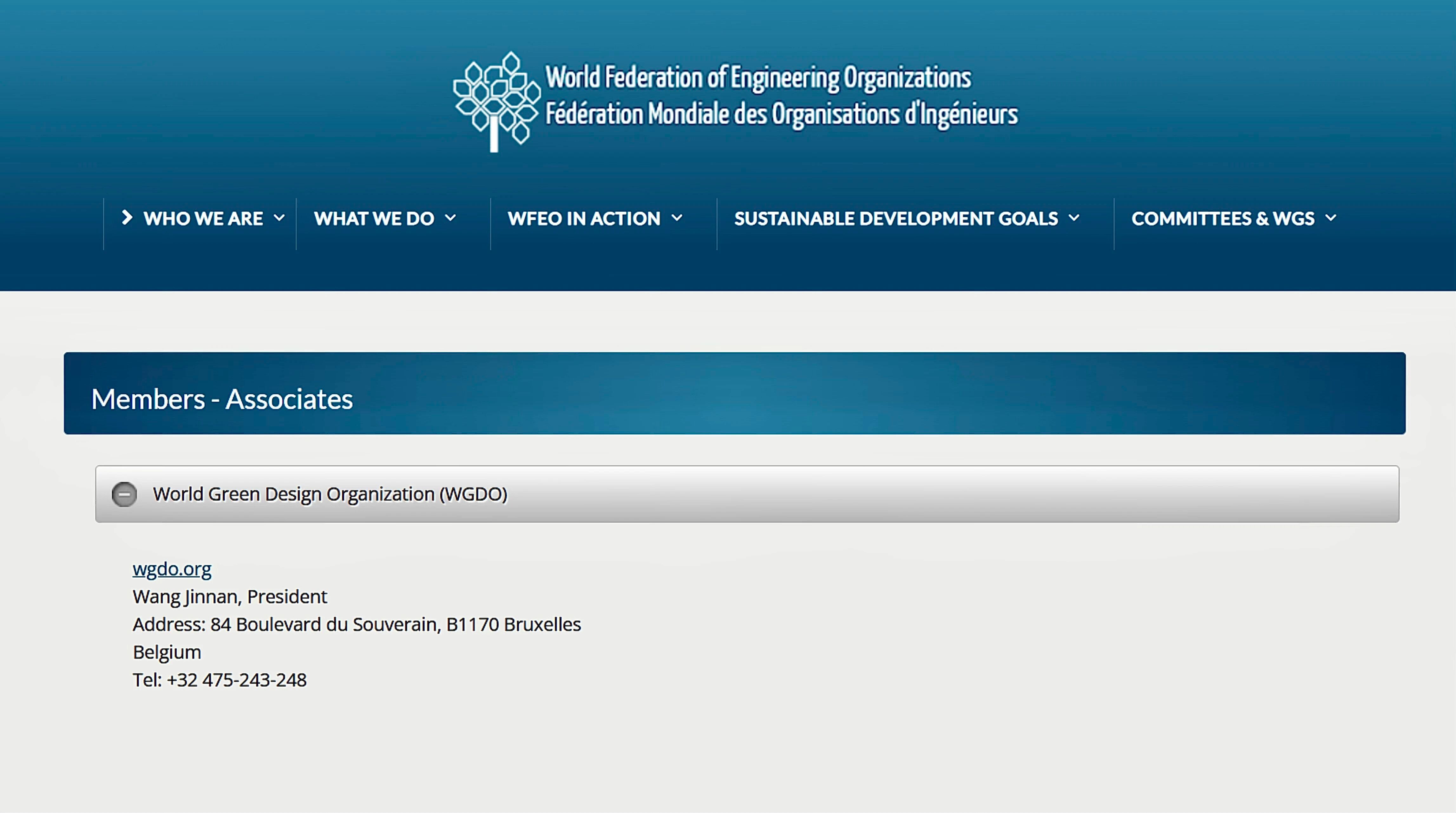
Task: Click the chevron beside SUSTAINABLE DEVELOPMENT GOALS
Action: tap(1074, 218)
